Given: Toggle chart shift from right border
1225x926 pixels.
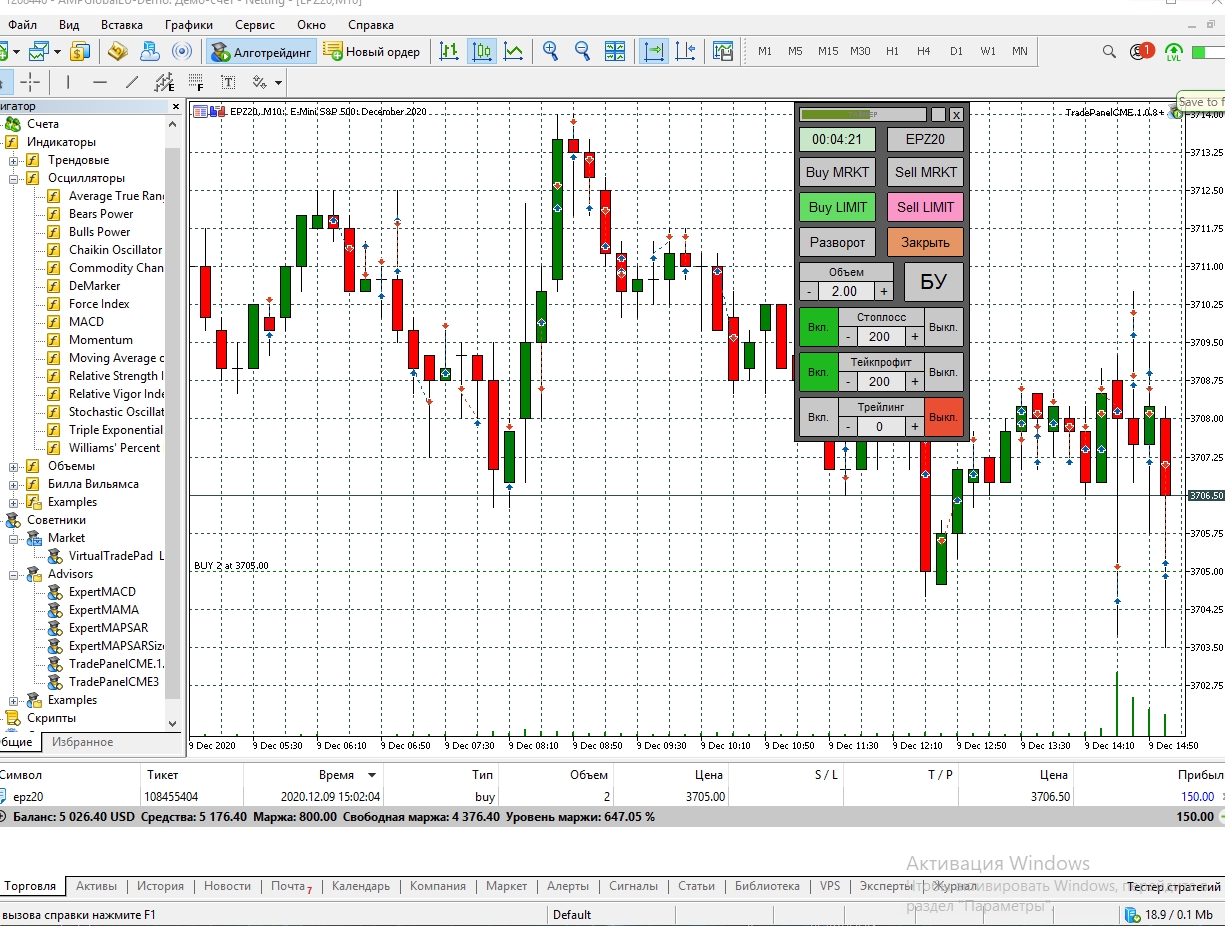Looking at the screenshot, I should pyautogui.click(x=685, y=51).
